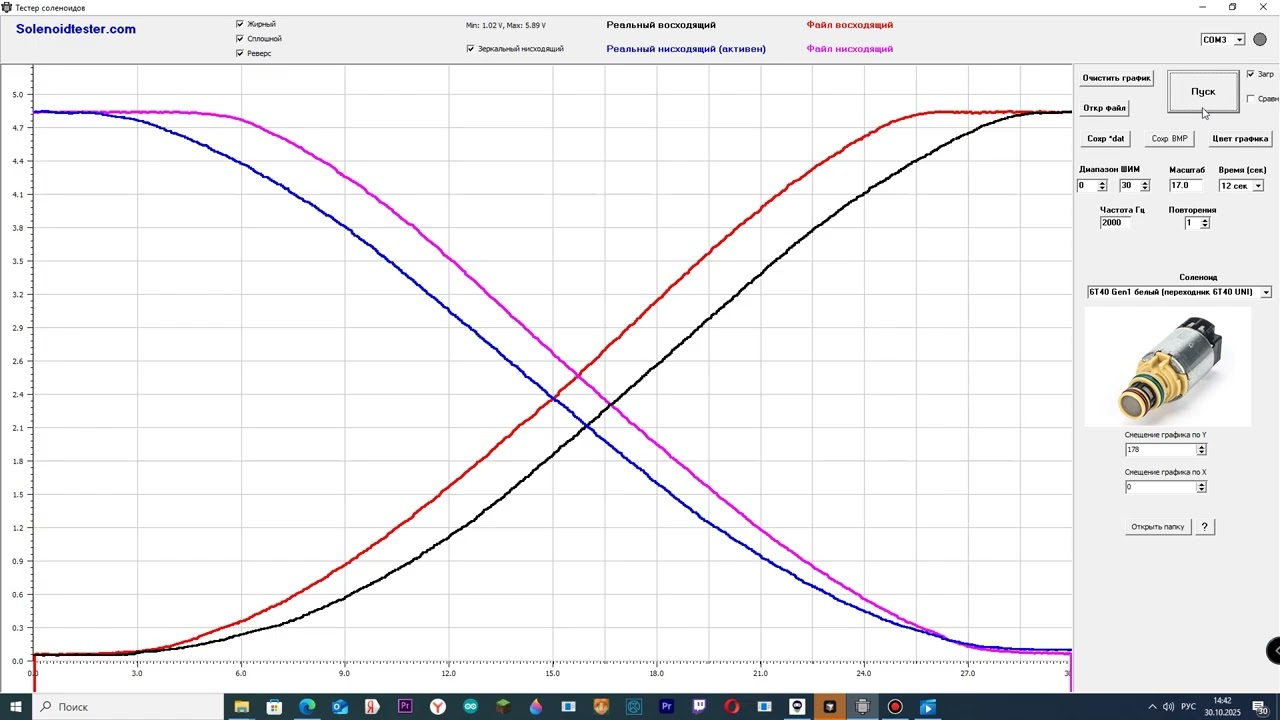Open Twitch from the taskbar

[x=700, y=707]
